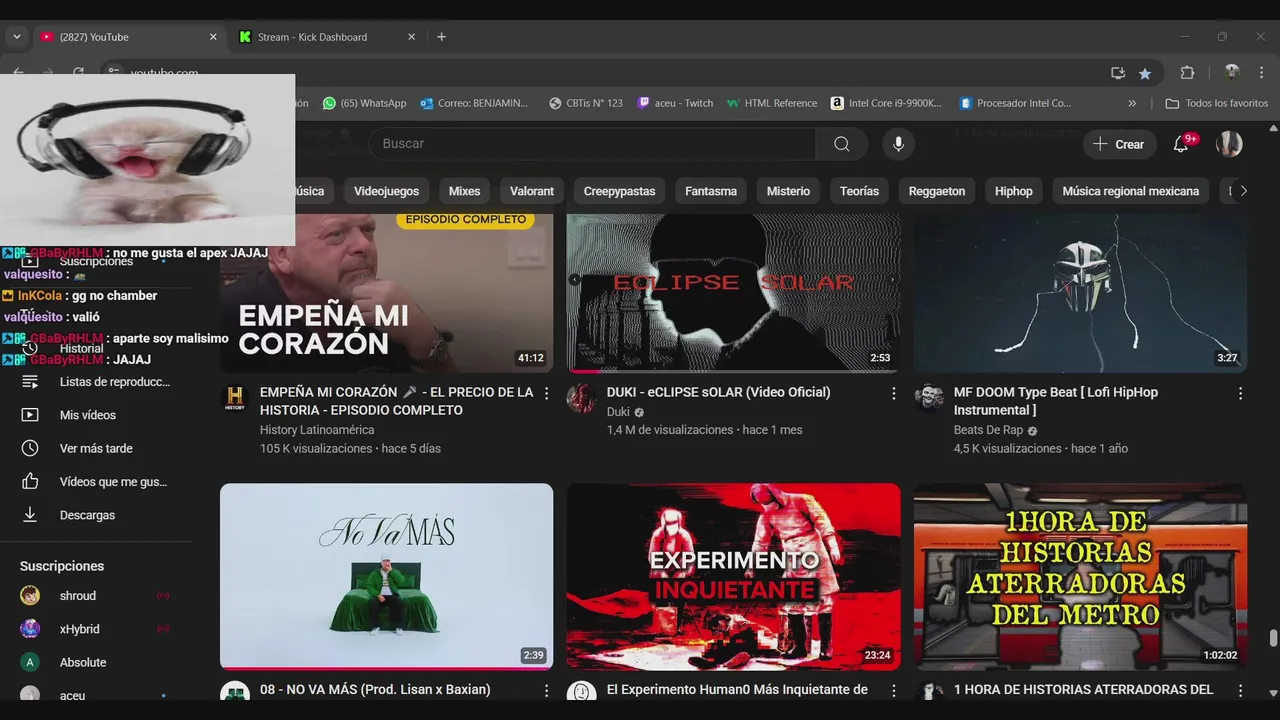Image resolution: width=1280 pixels, height=720 pixels.
Task: Select the Misterio category chip
Action: pos(788,191)
